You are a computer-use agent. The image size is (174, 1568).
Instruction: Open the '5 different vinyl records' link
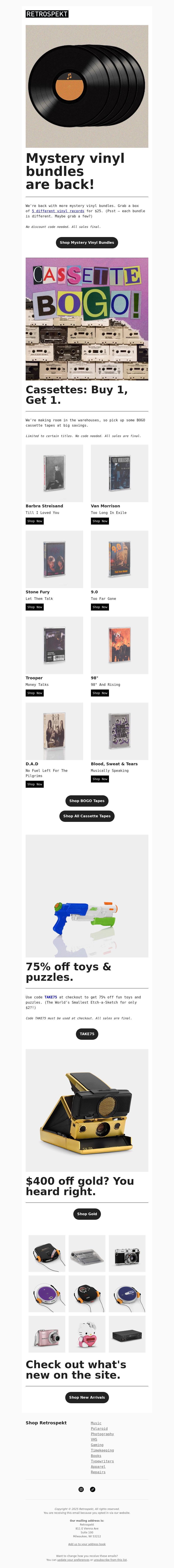58,211
